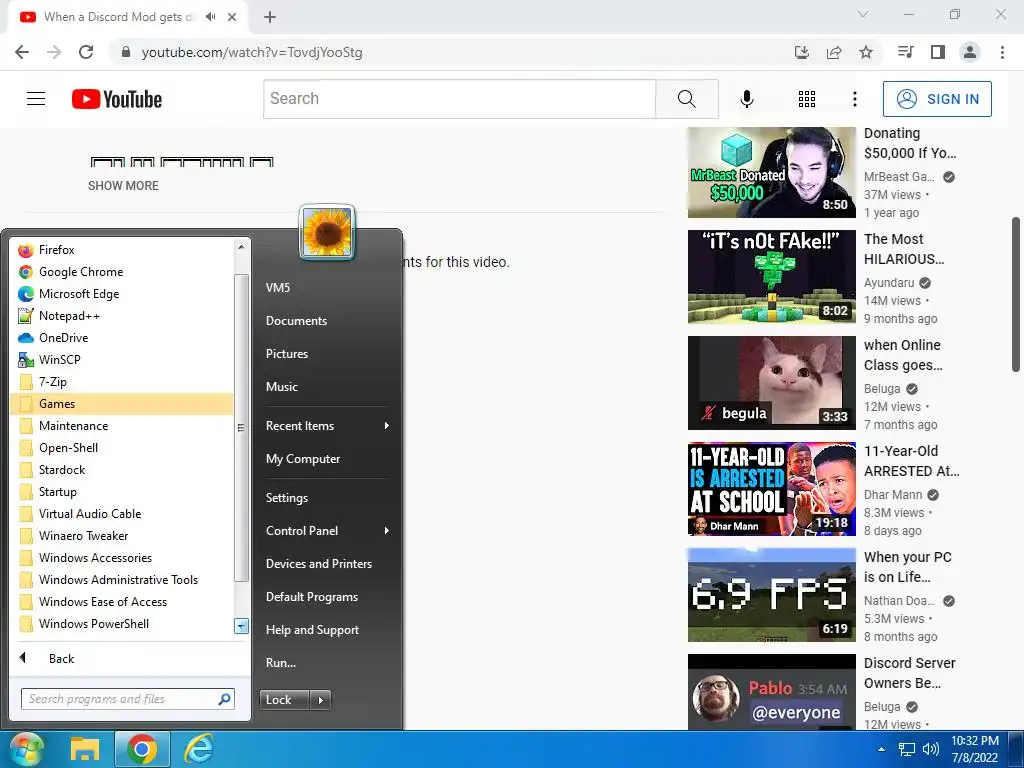Expand the Stardock folder
The height and width of the screenshot is (768, 1024).
pos(121,470)
